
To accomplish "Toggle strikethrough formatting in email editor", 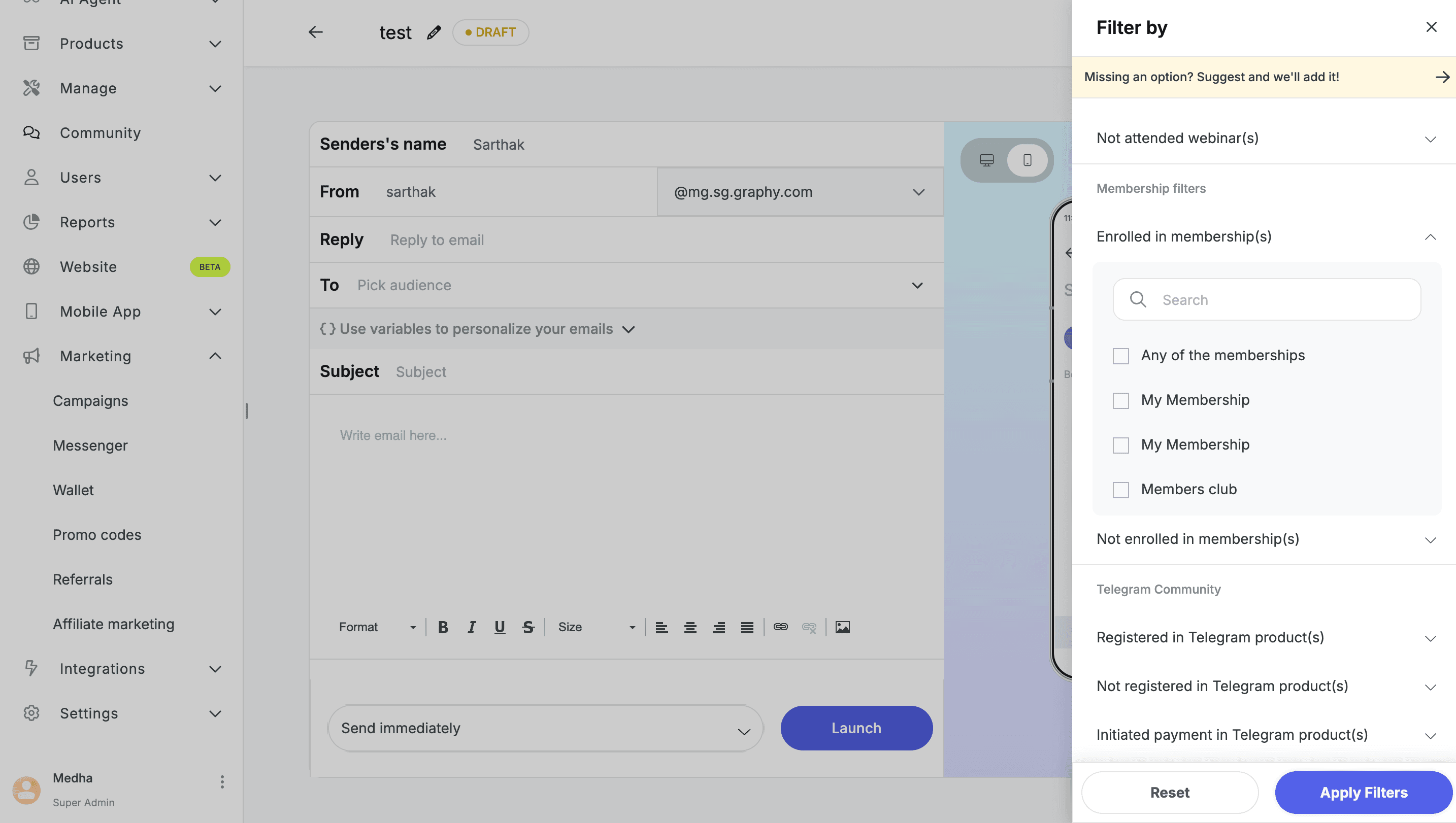I will [x=528, y=627].
